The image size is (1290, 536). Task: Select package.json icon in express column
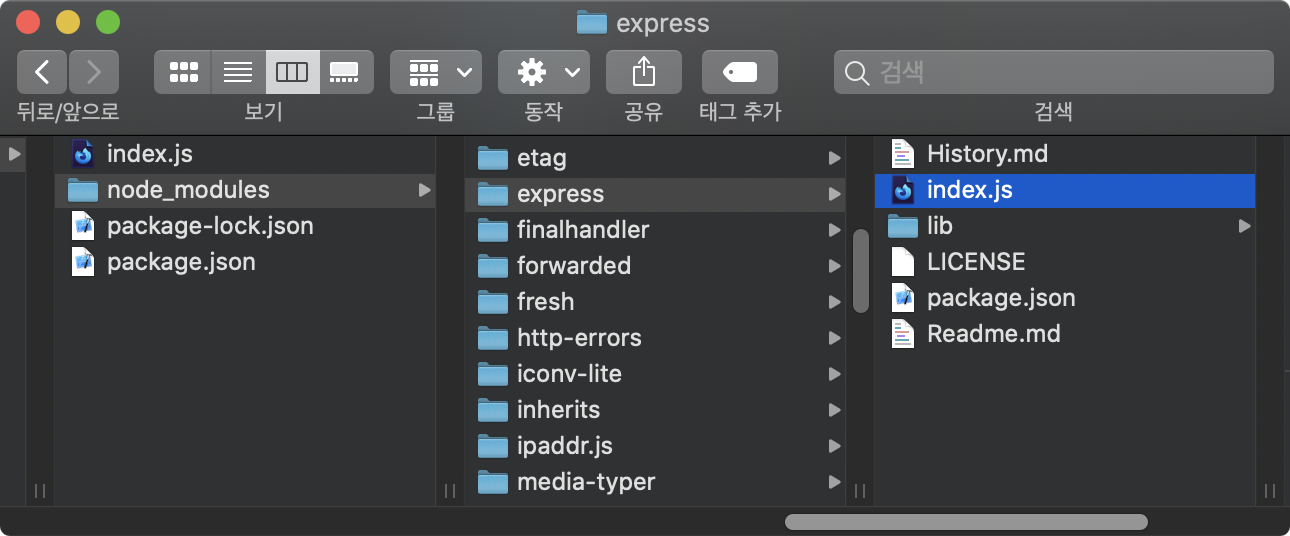coord(903,297)
